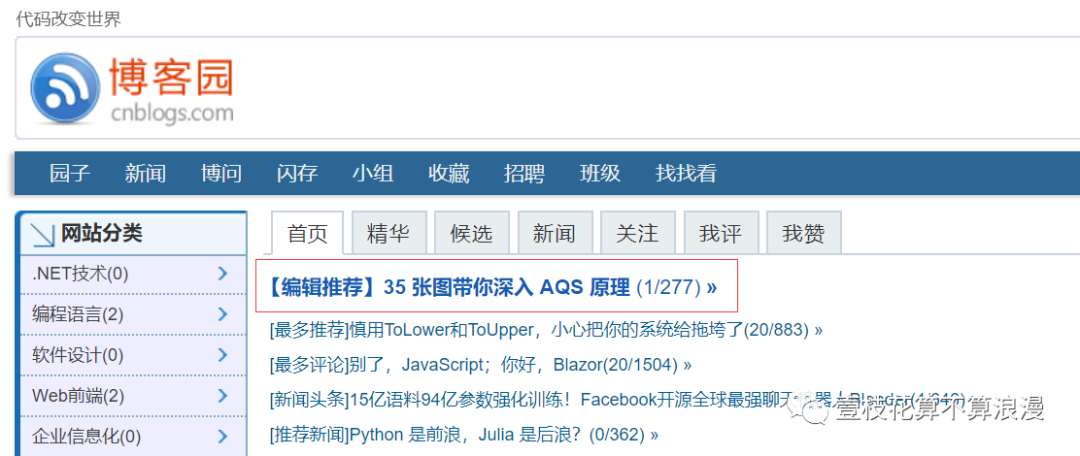Open the 关注 tab

click(637, 234)
